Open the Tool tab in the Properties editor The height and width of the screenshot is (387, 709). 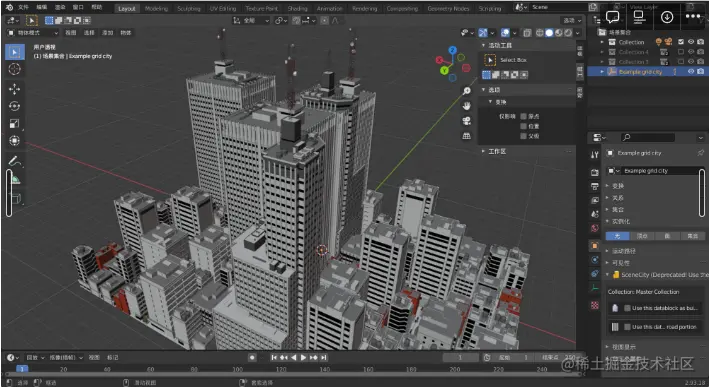pyautogui.click(x=595, y=155)
